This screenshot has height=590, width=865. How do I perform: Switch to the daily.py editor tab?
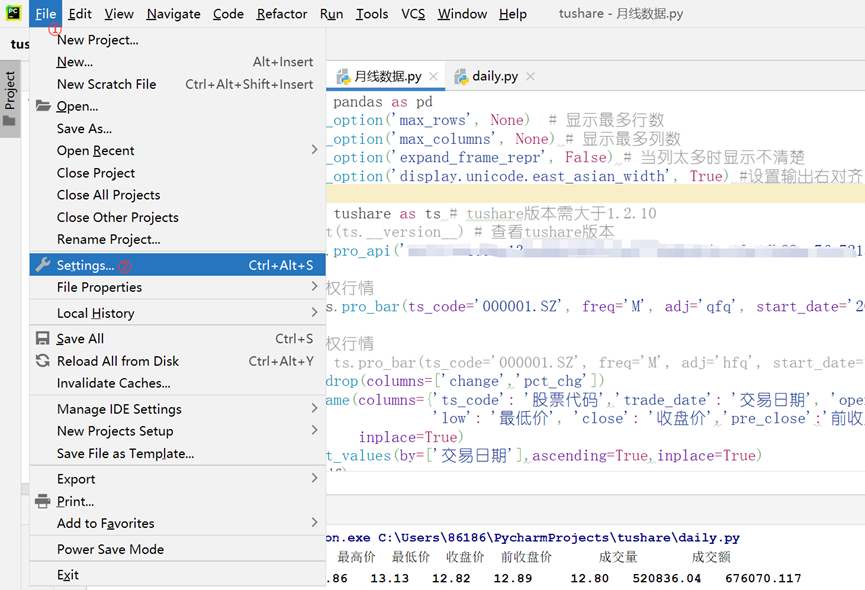494,77
